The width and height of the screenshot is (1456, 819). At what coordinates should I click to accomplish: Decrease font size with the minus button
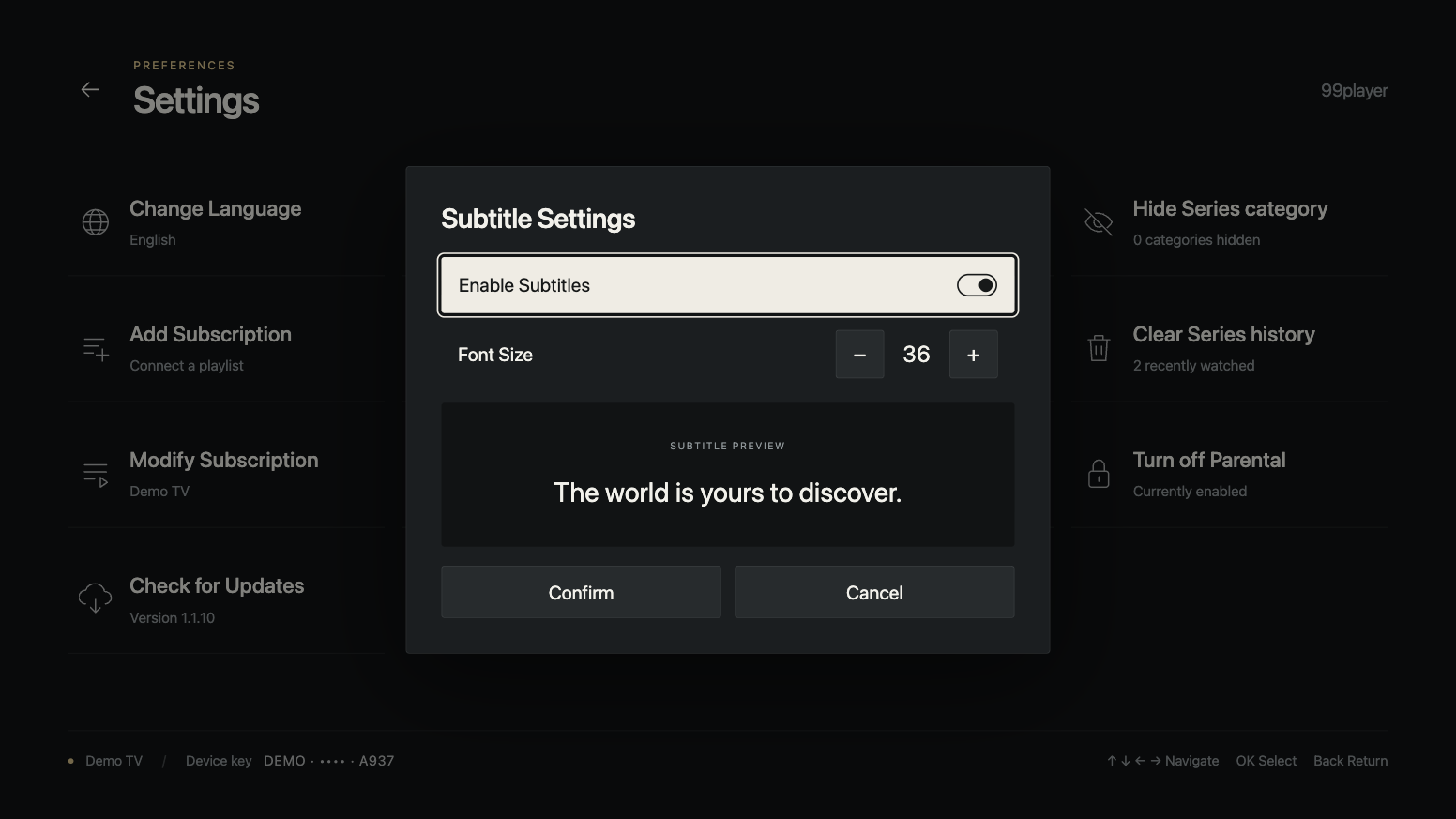(859, 355)
